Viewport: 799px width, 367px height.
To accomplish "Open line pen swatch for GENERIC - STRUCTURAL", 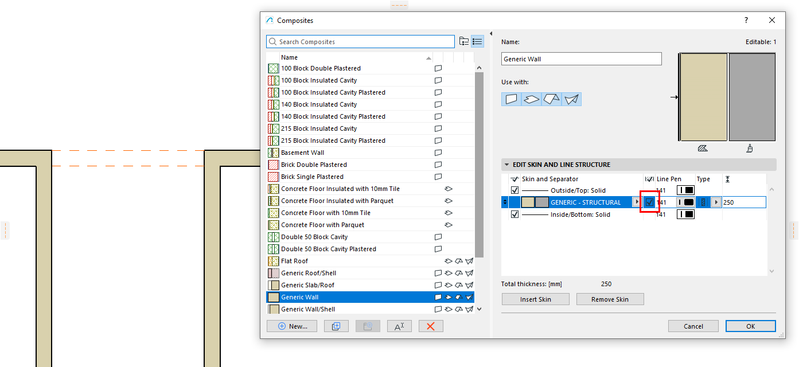I will (685, 202).
